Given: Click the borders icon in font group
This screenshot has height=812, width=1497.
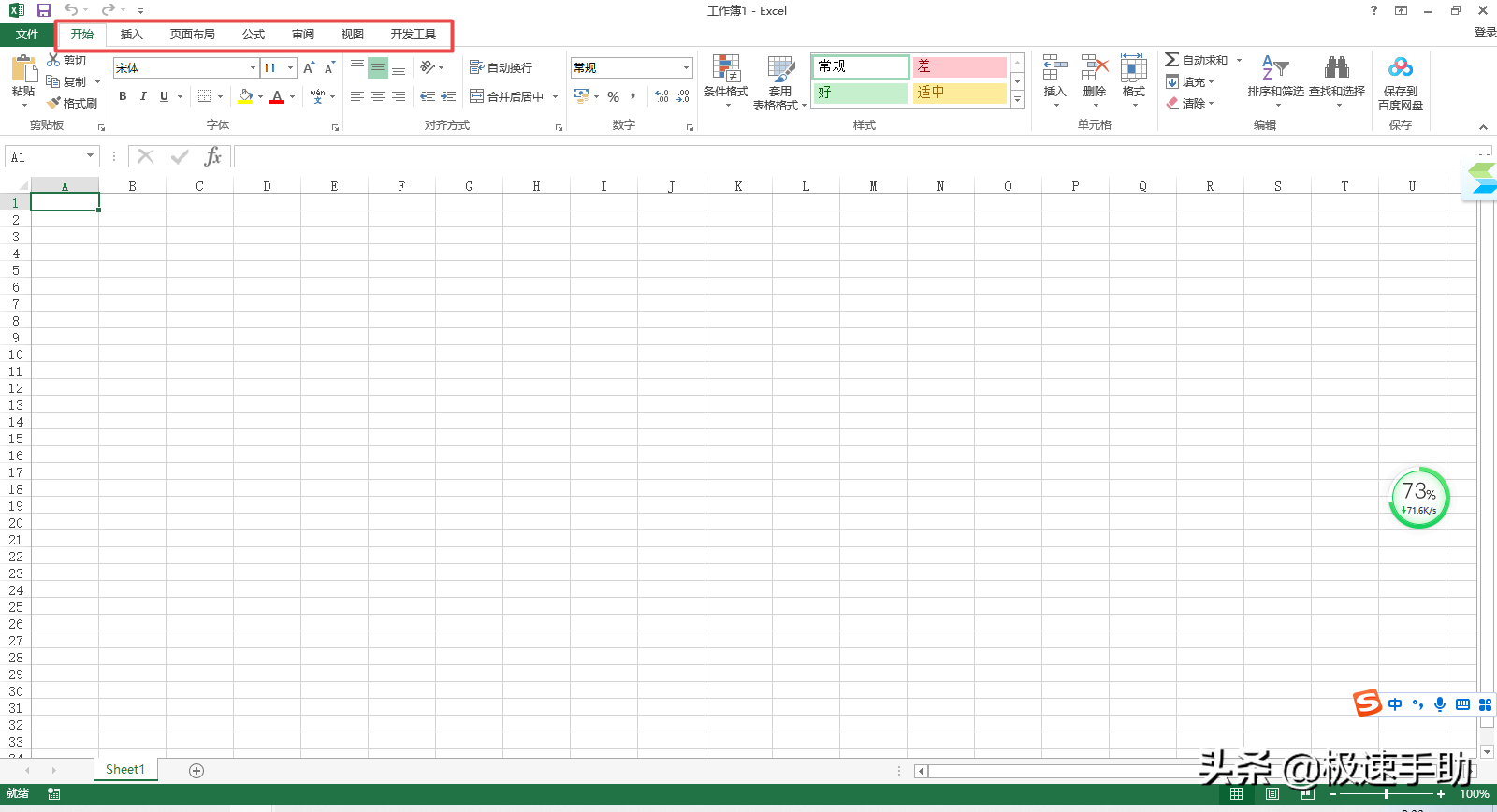Looking at the screenshot, I should 204,96.
